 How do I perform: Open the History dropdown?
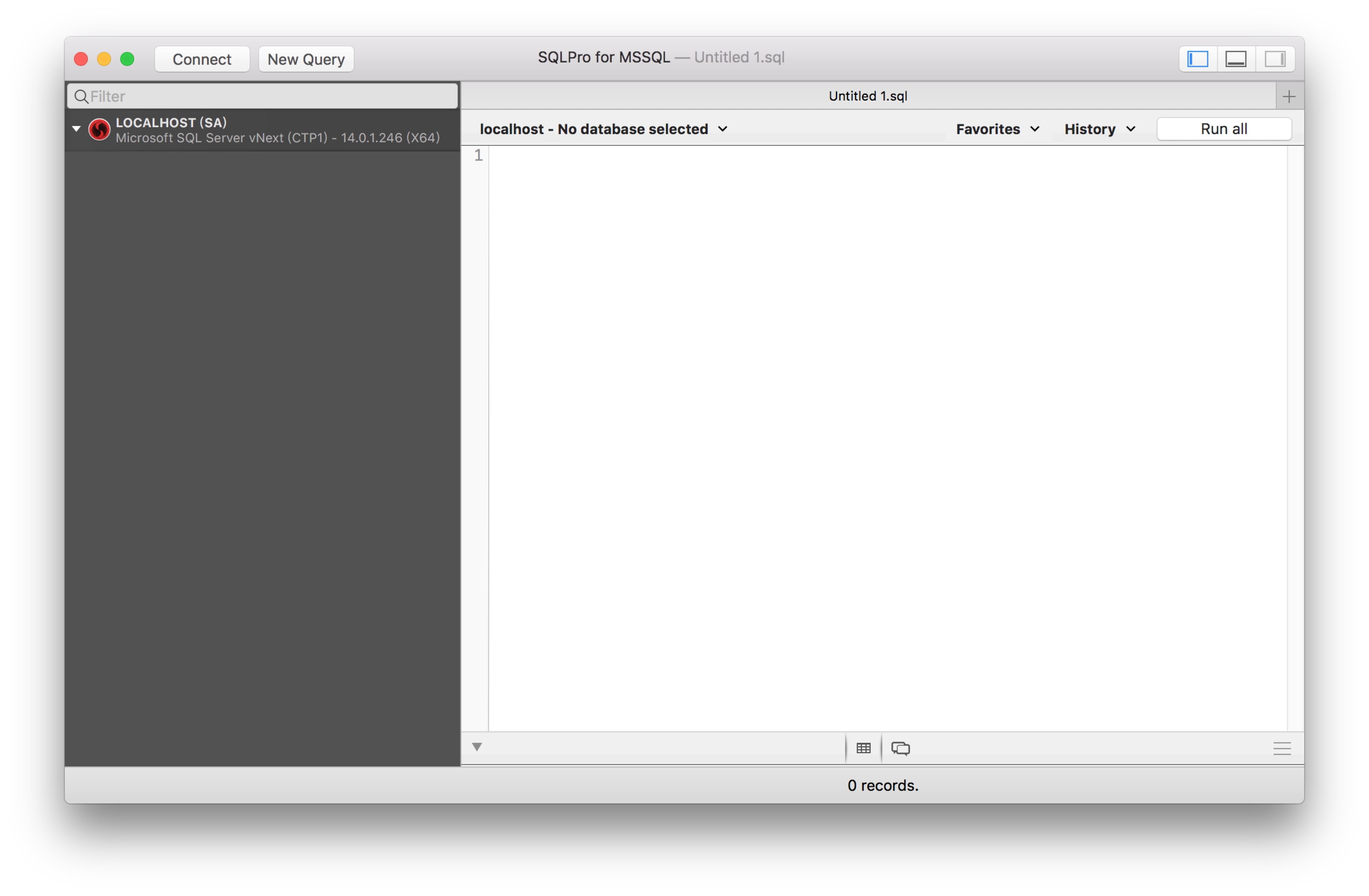(x=1099, y=129)
